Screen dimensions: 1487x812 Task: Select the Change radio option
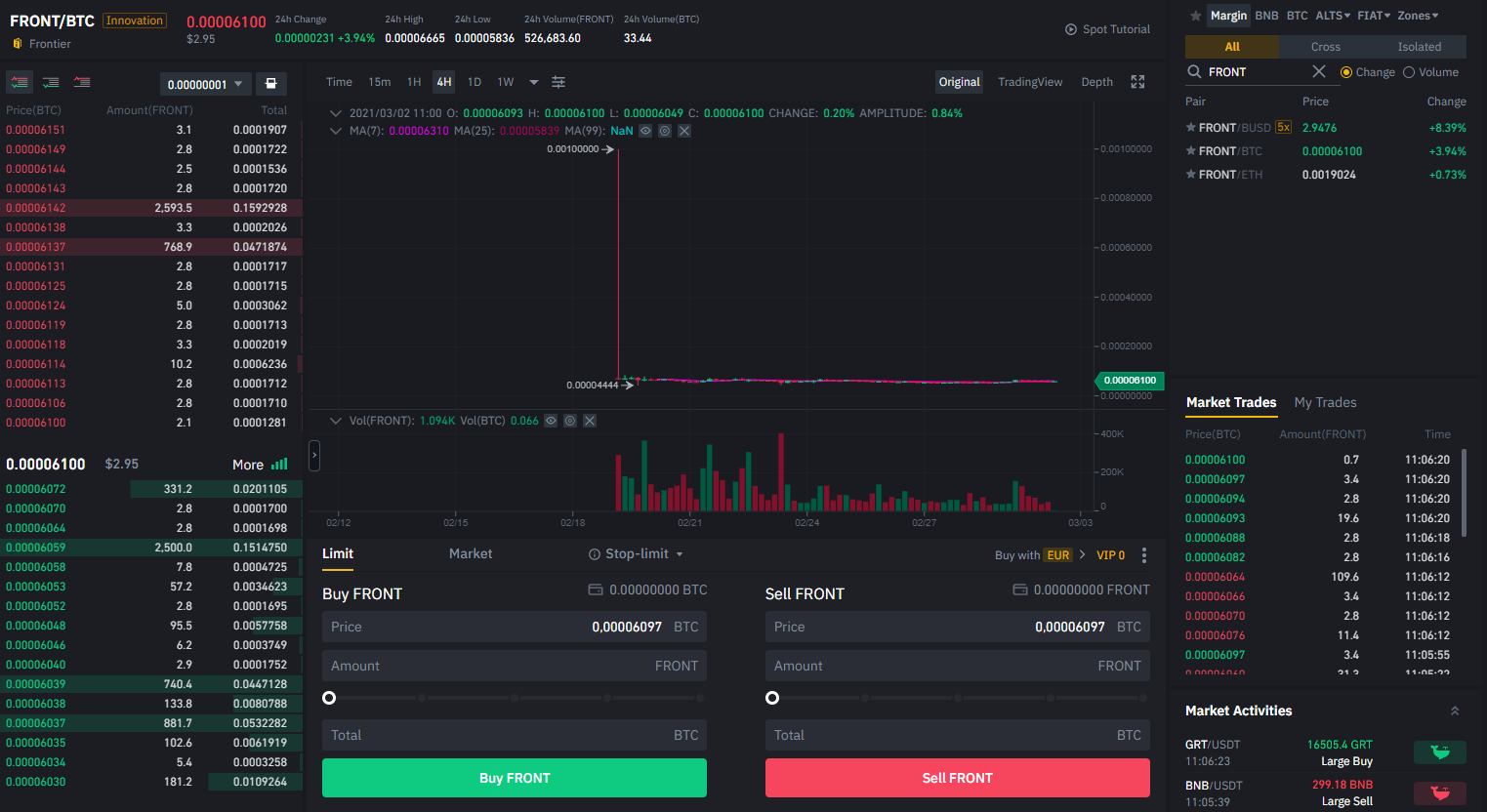(1346, 72)
